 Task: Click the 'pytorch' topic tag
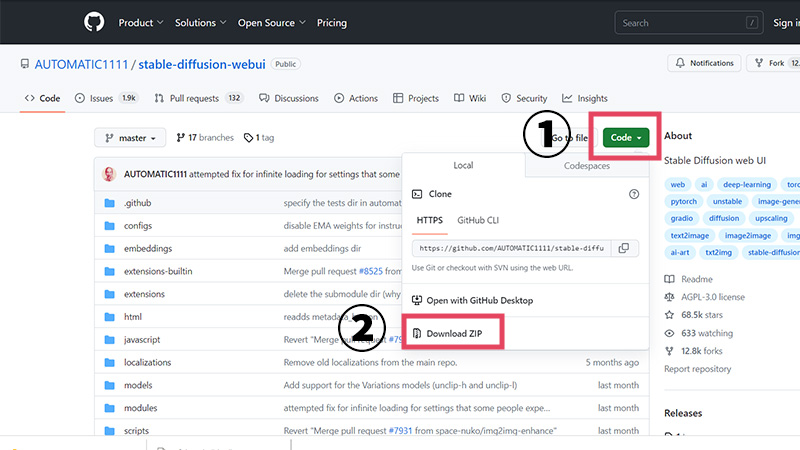[x=684, y=201]
